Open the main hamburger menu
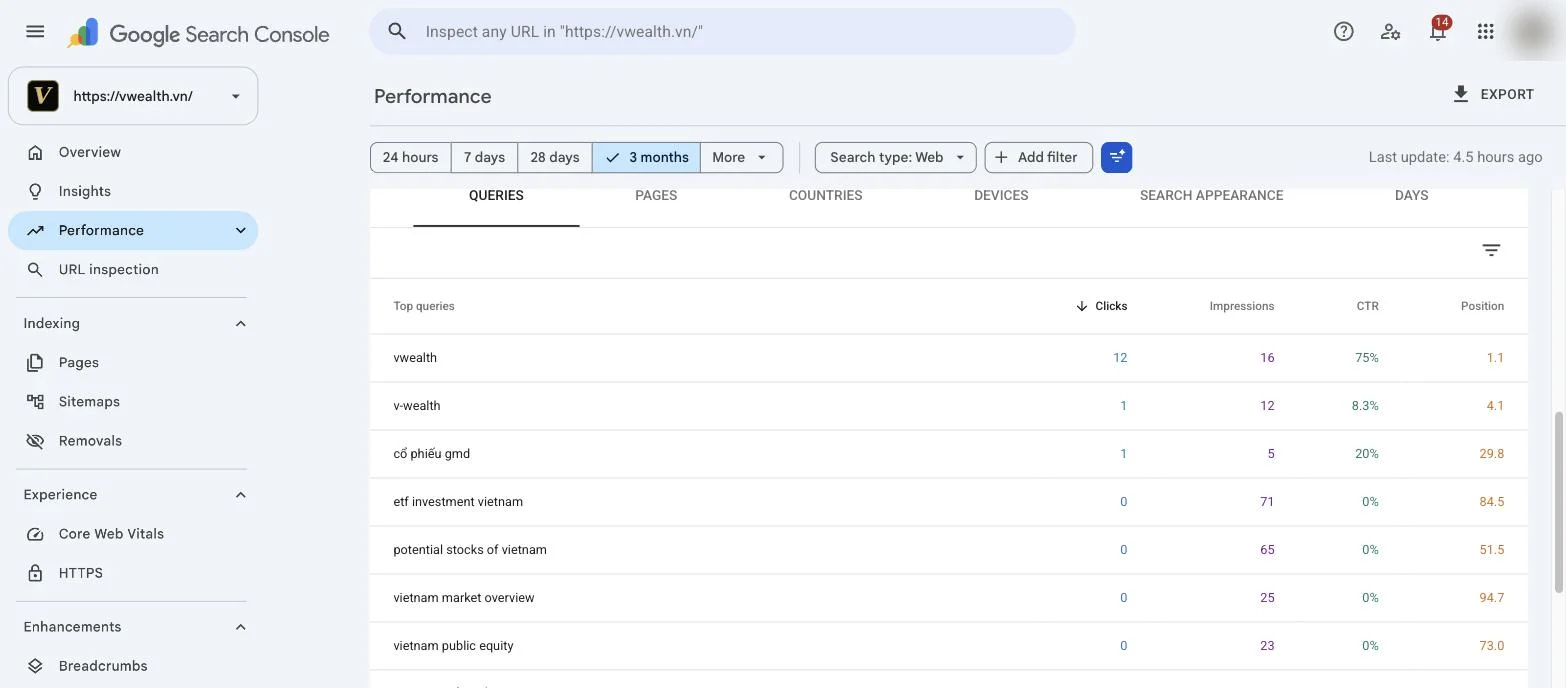 tap(35, 31)
